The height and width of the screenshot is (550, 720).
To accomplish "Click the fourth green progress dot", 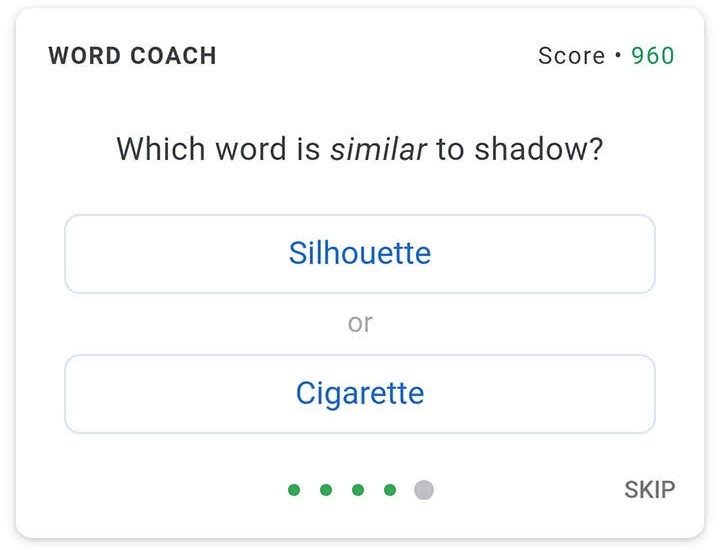I will click(390, 490).
